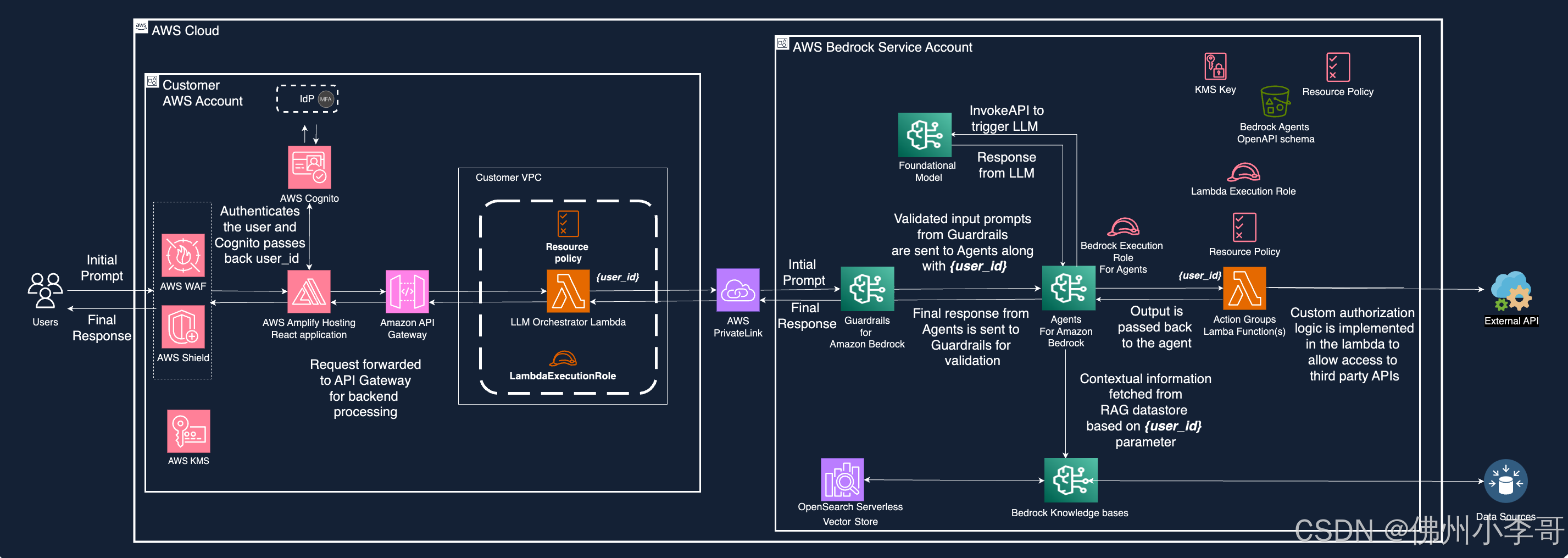The image size is (1568, 558).
Task: Click the Agents For Amazon Bedrock icon
Action: 1069,288
